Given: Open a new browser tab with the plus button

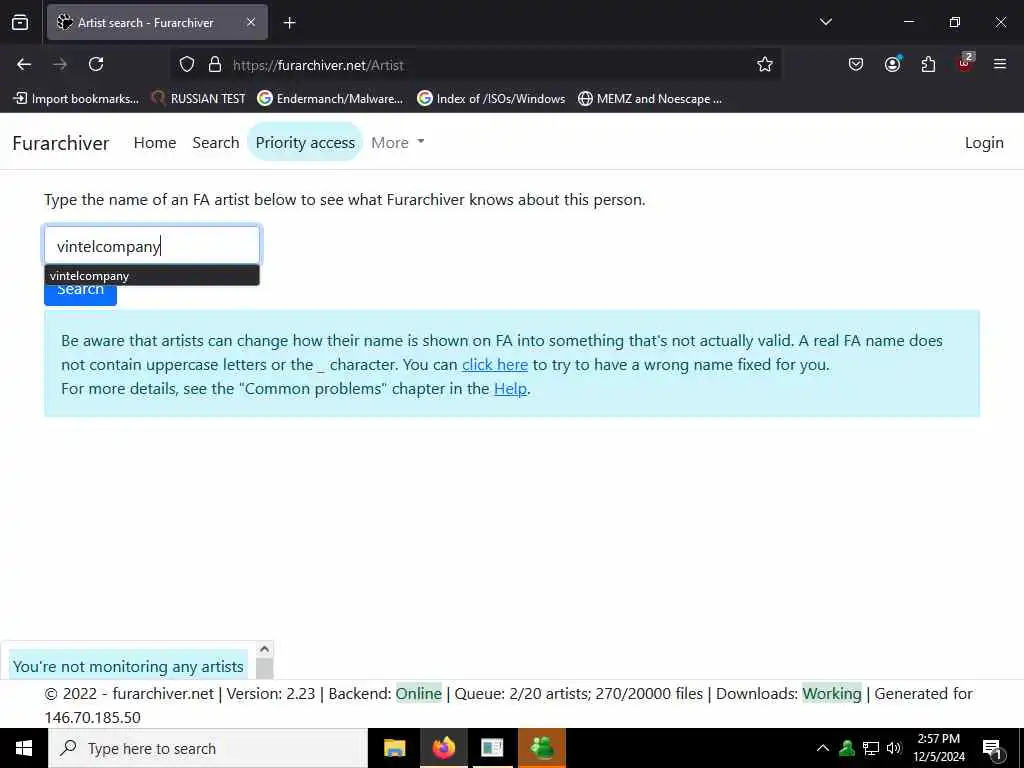Looking at the screenshot, I should click(x=289, y=23).
